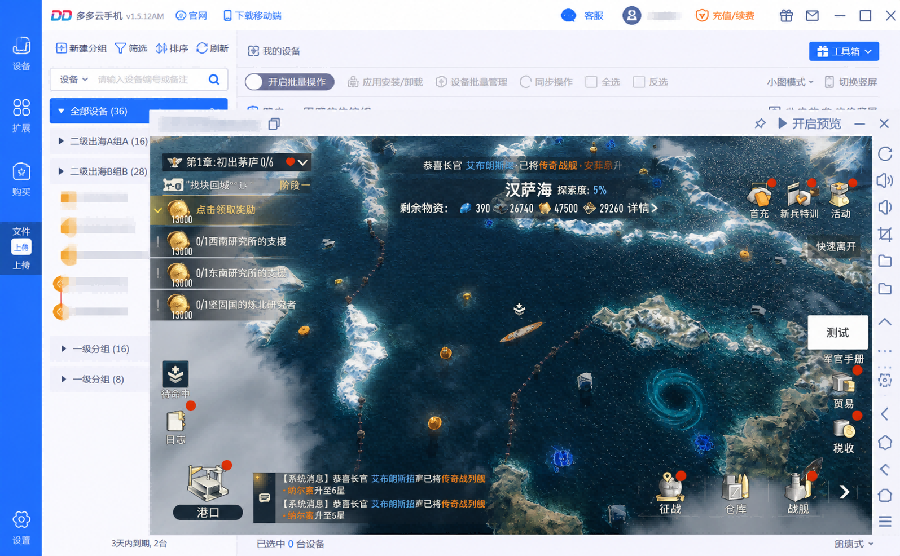Screen dimensions: 900x556
Task: Open the 征战 campaign game icon
Action: coord(670,493)
